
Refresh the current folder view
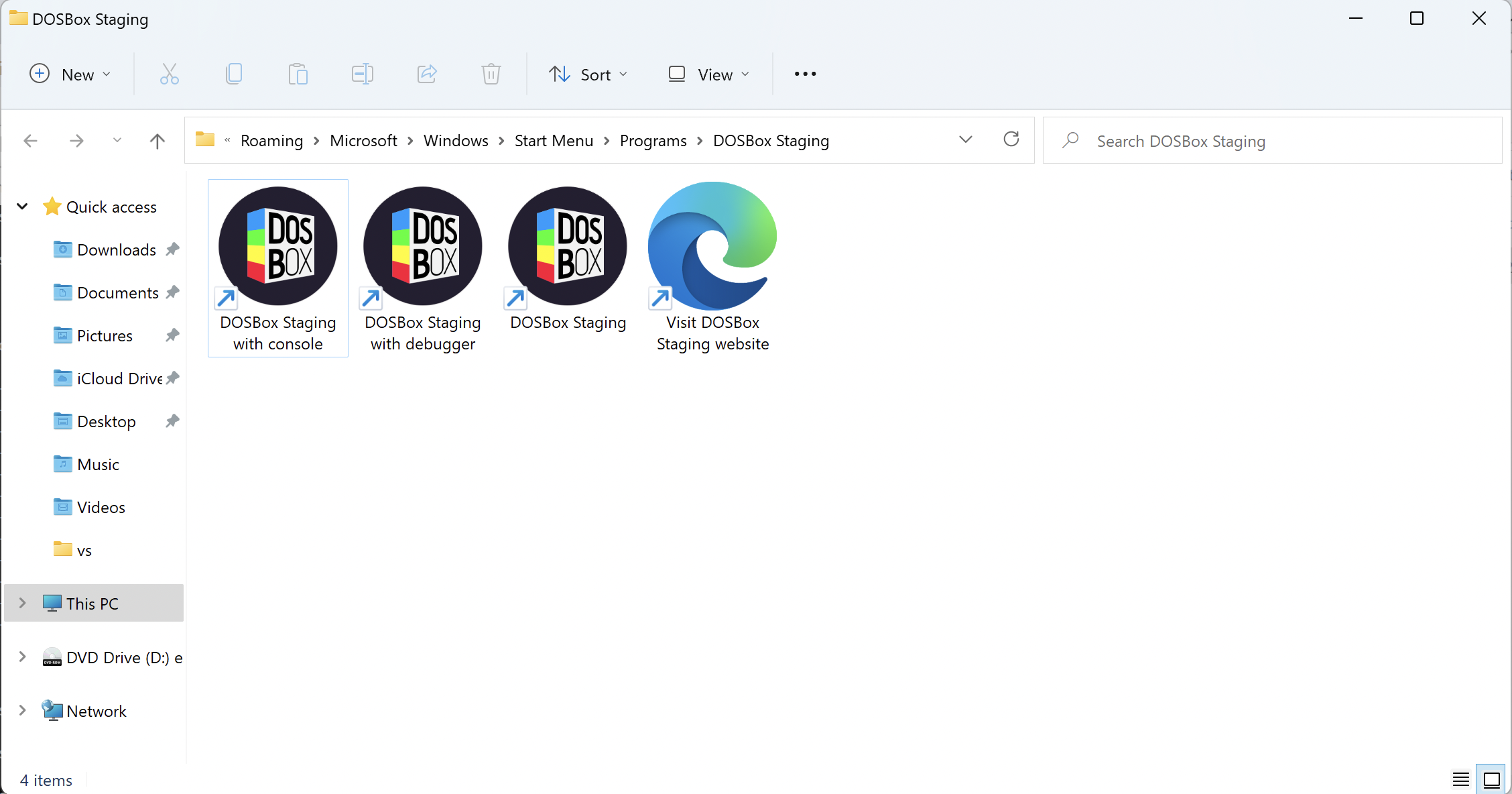(1011, 139)
